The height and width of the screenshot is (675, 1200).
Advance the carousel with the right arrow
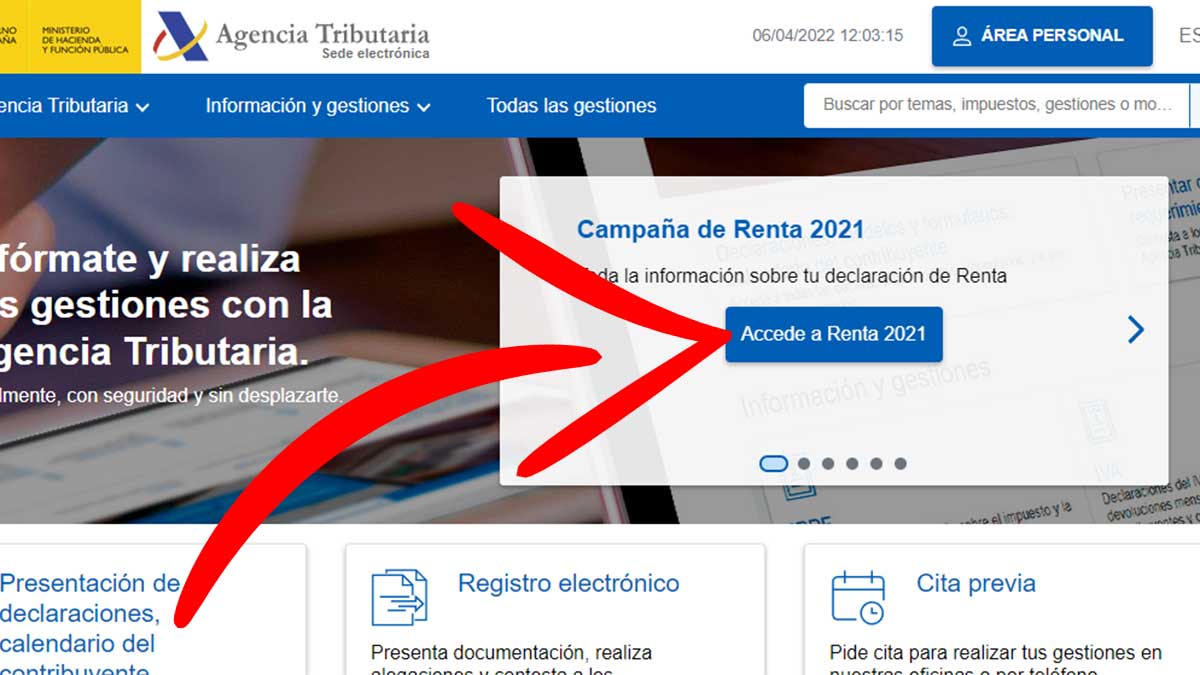click(1135, 330)
